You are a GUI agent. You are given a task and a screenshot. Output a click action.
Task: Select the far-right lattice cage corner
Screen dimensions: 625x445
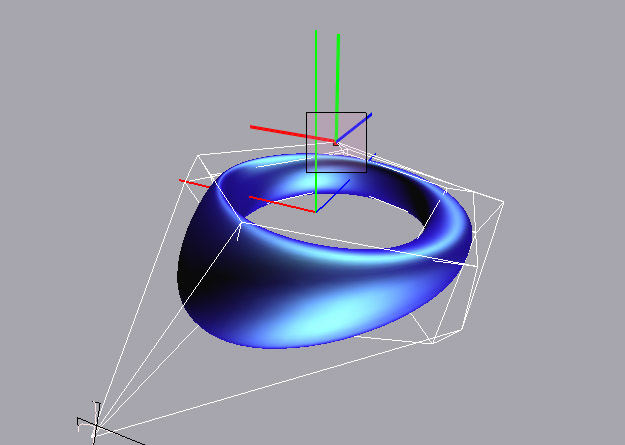click(x=502, y=203)
